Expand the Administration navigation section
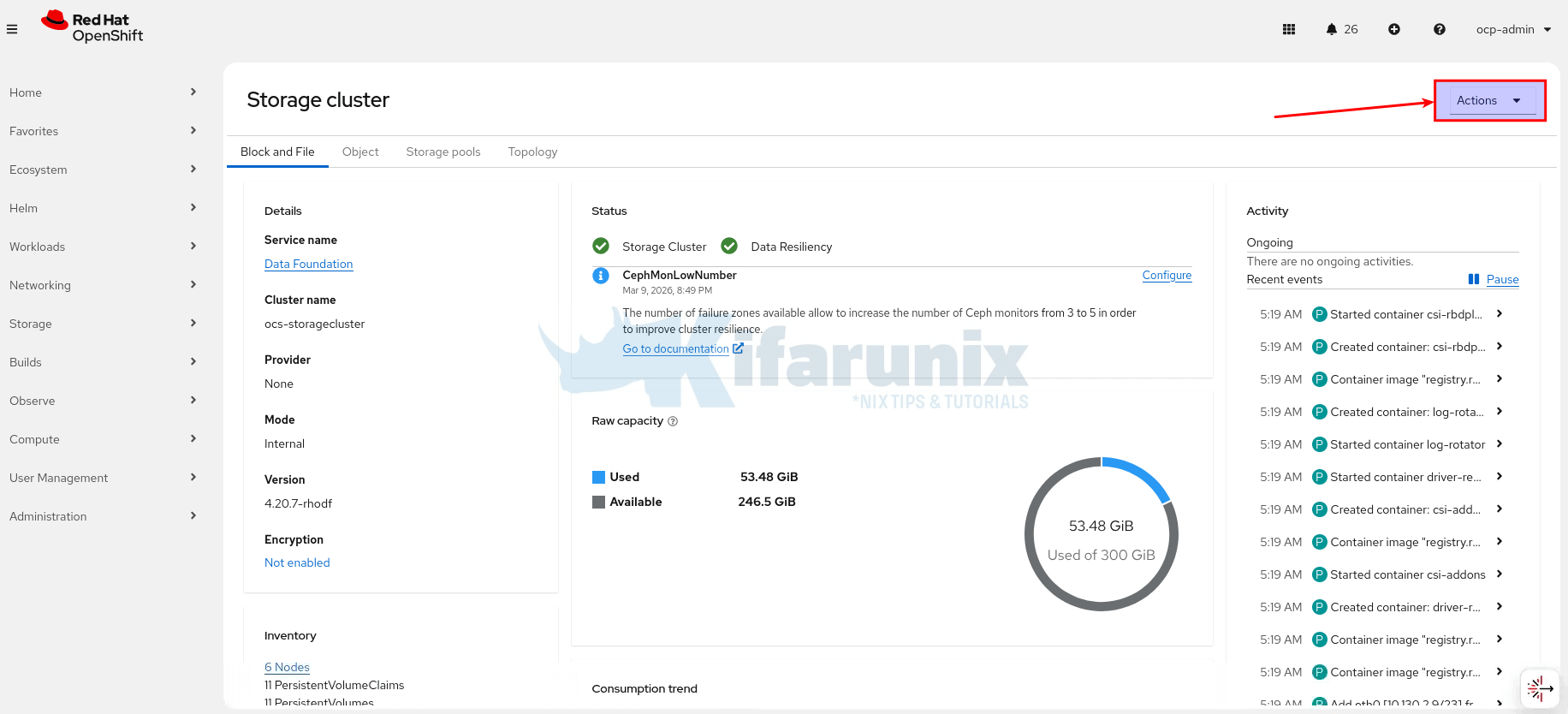This screenshot has height=714, width=1568. [103, 516]
